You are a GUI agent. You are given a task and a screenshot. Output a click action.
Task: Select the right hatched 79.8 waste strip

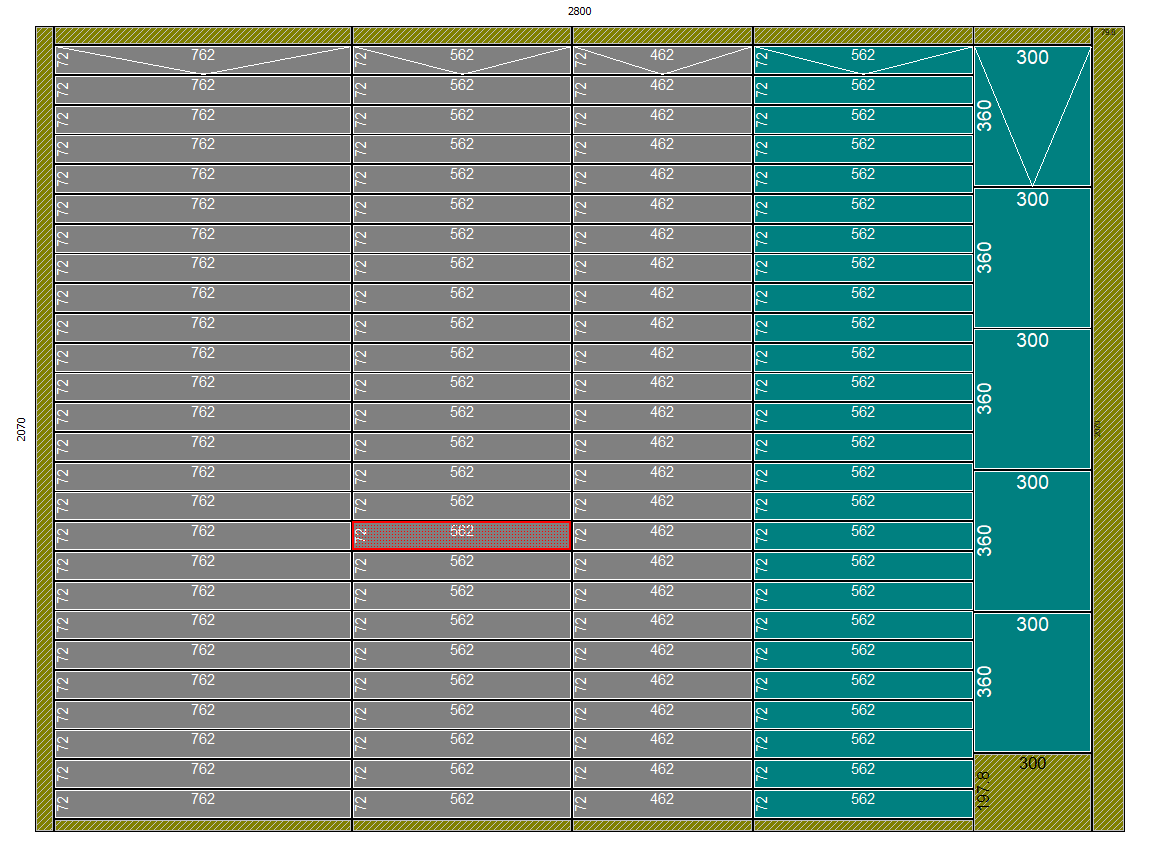pyautogui.click(x=1108, y=429)
